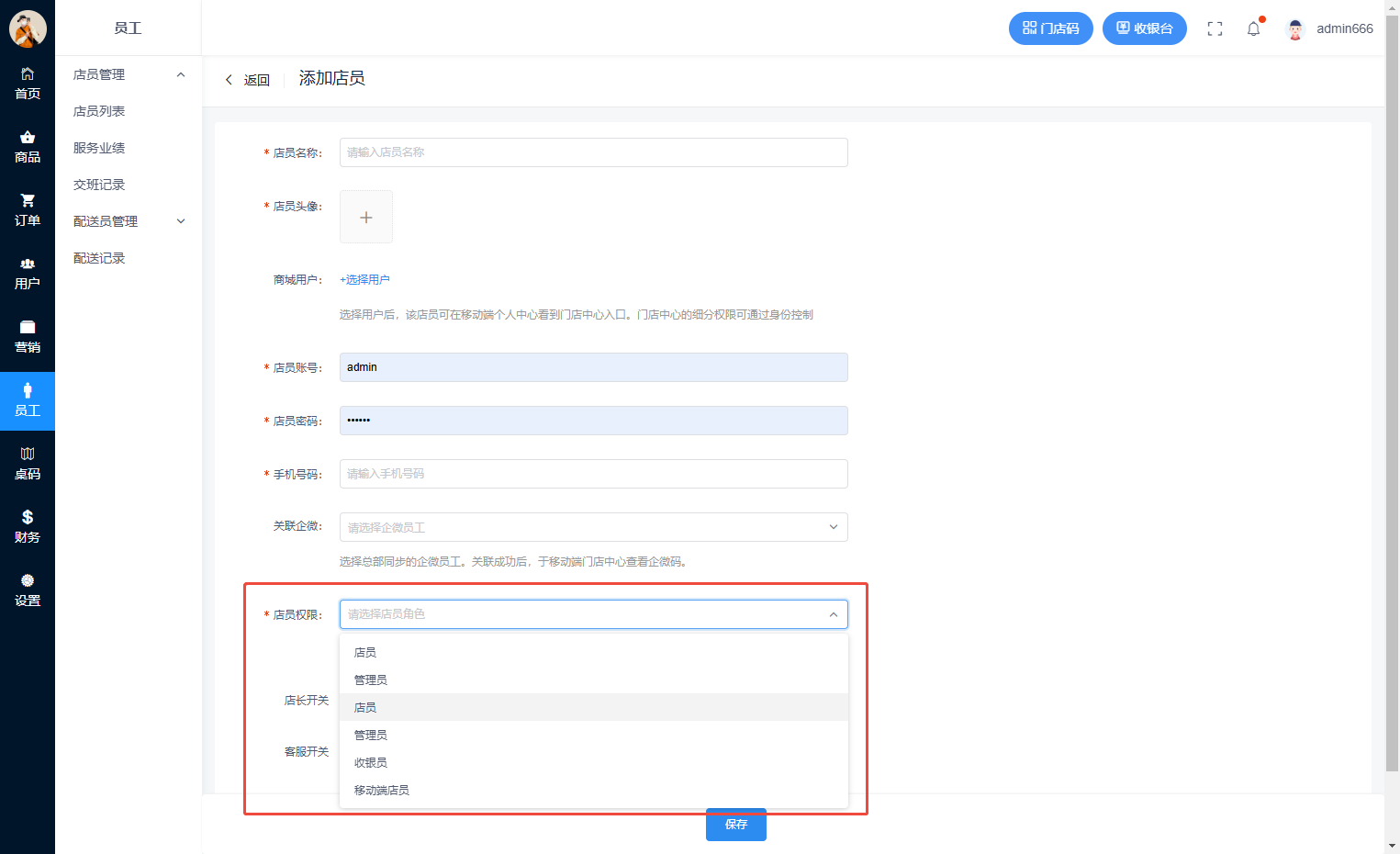
Task: Open the 首页 home icon in sidebar
Action: pyautogui.click(x=28, y=74)
